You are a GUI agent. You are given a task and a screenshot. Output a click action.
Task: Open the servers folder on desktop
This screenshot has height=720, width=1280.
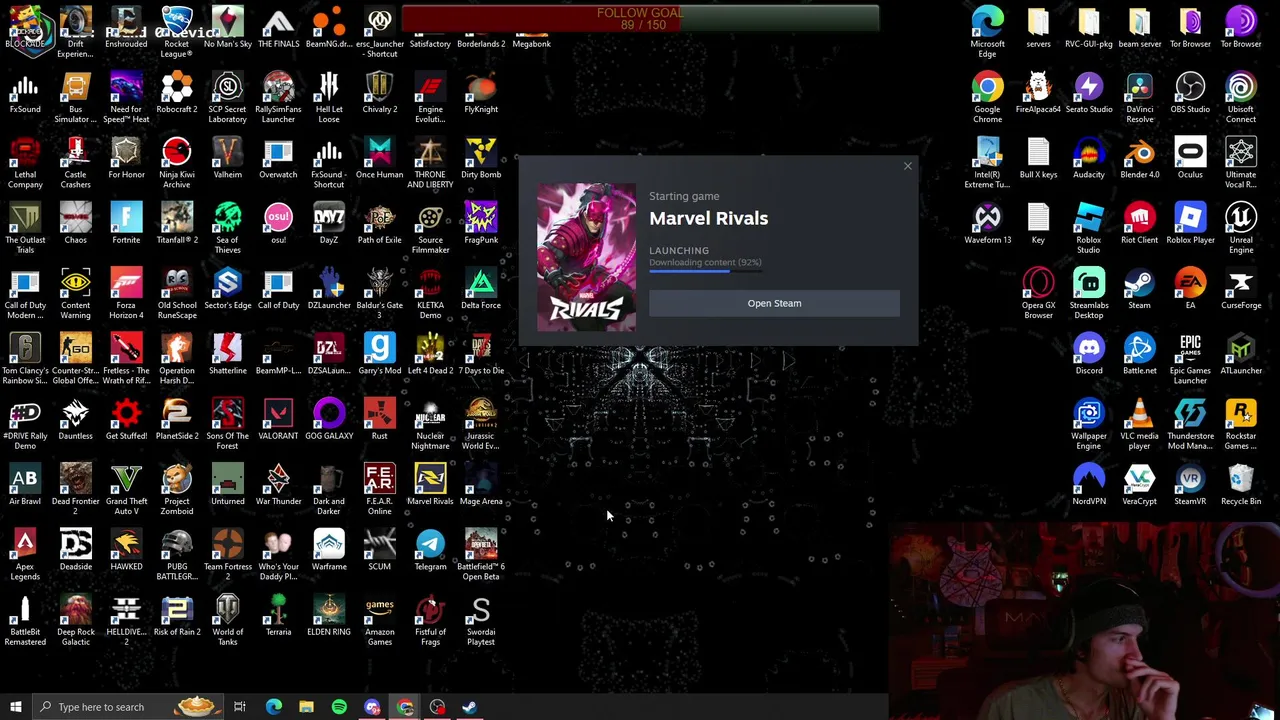1038,28
